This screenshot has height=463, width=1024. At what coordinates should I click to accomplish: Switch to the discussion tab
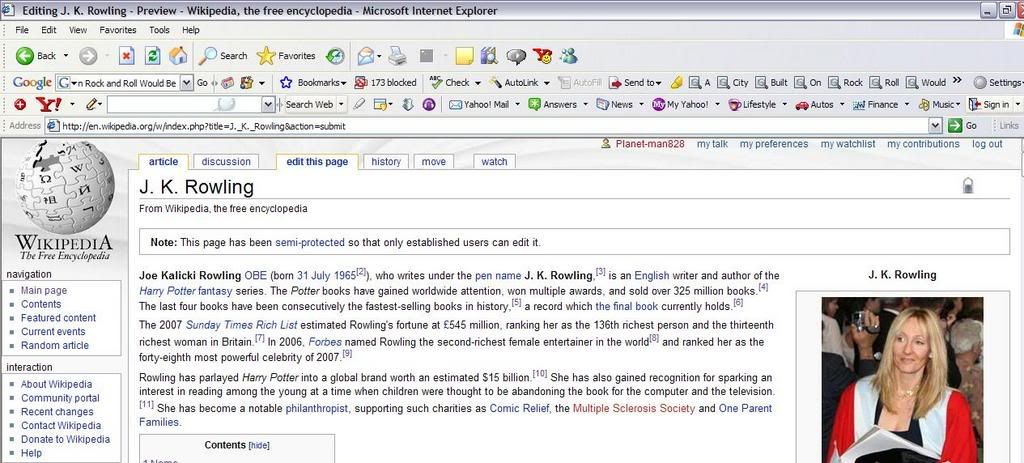(x=226, y=162)
